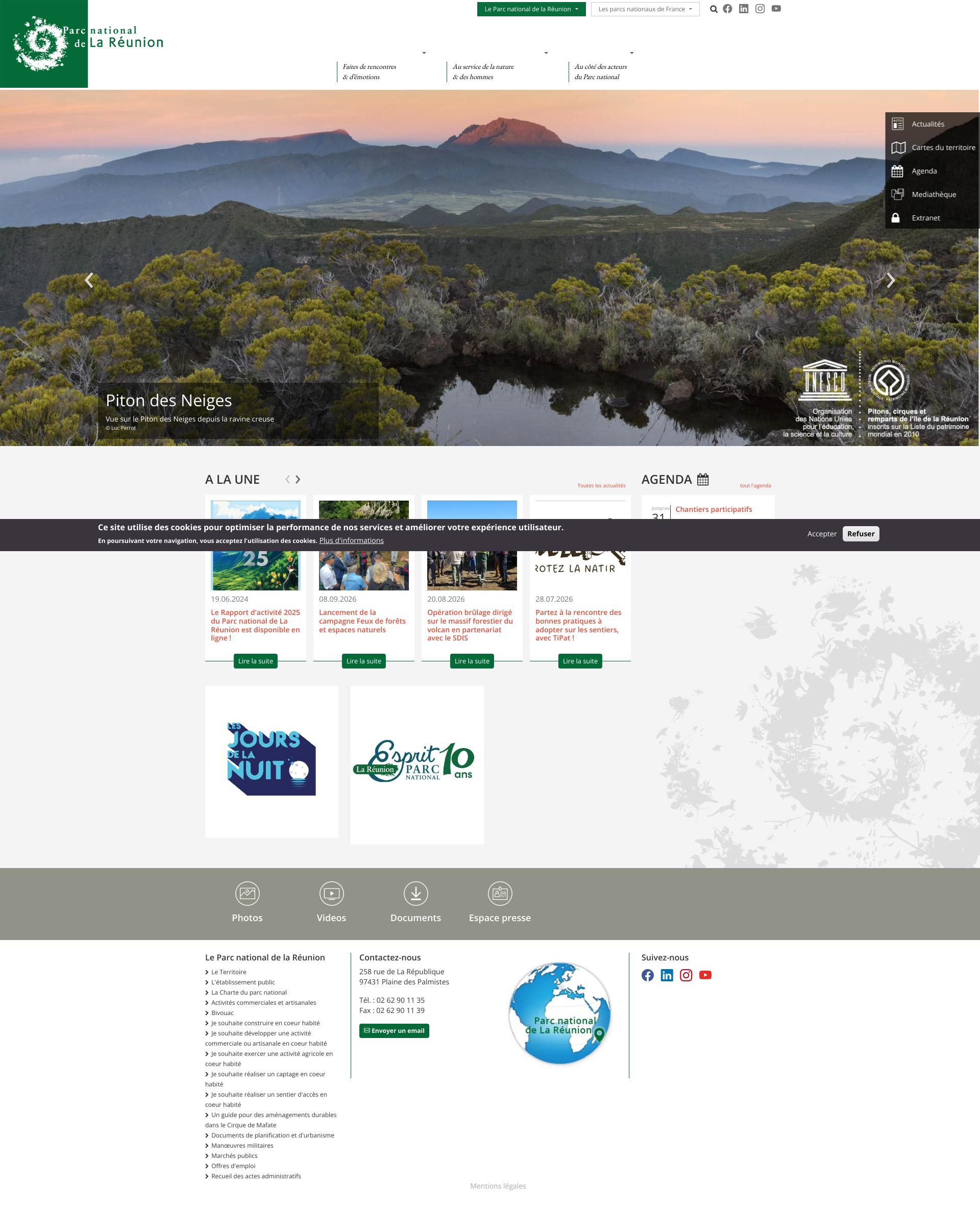Image resolution: width=980 pixels, height=1212 pixels.
Task: Open the Documents download icon
Action: coord(415,893)
